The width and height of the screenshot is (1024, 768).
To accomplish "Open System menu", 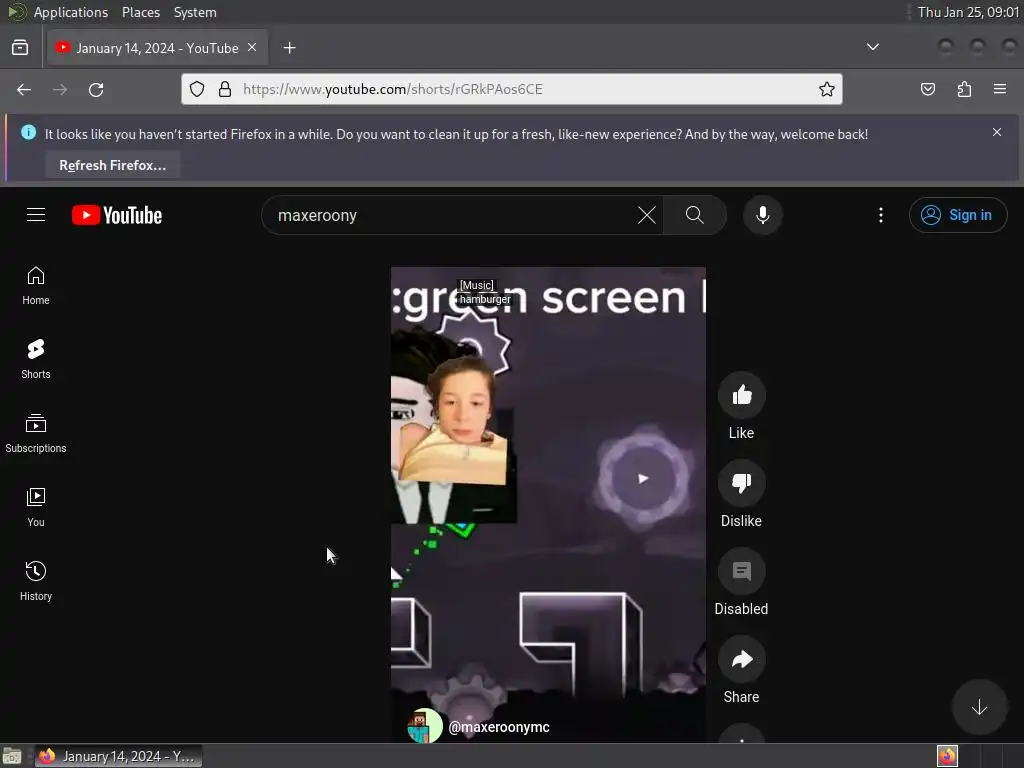I will [195, 12].
